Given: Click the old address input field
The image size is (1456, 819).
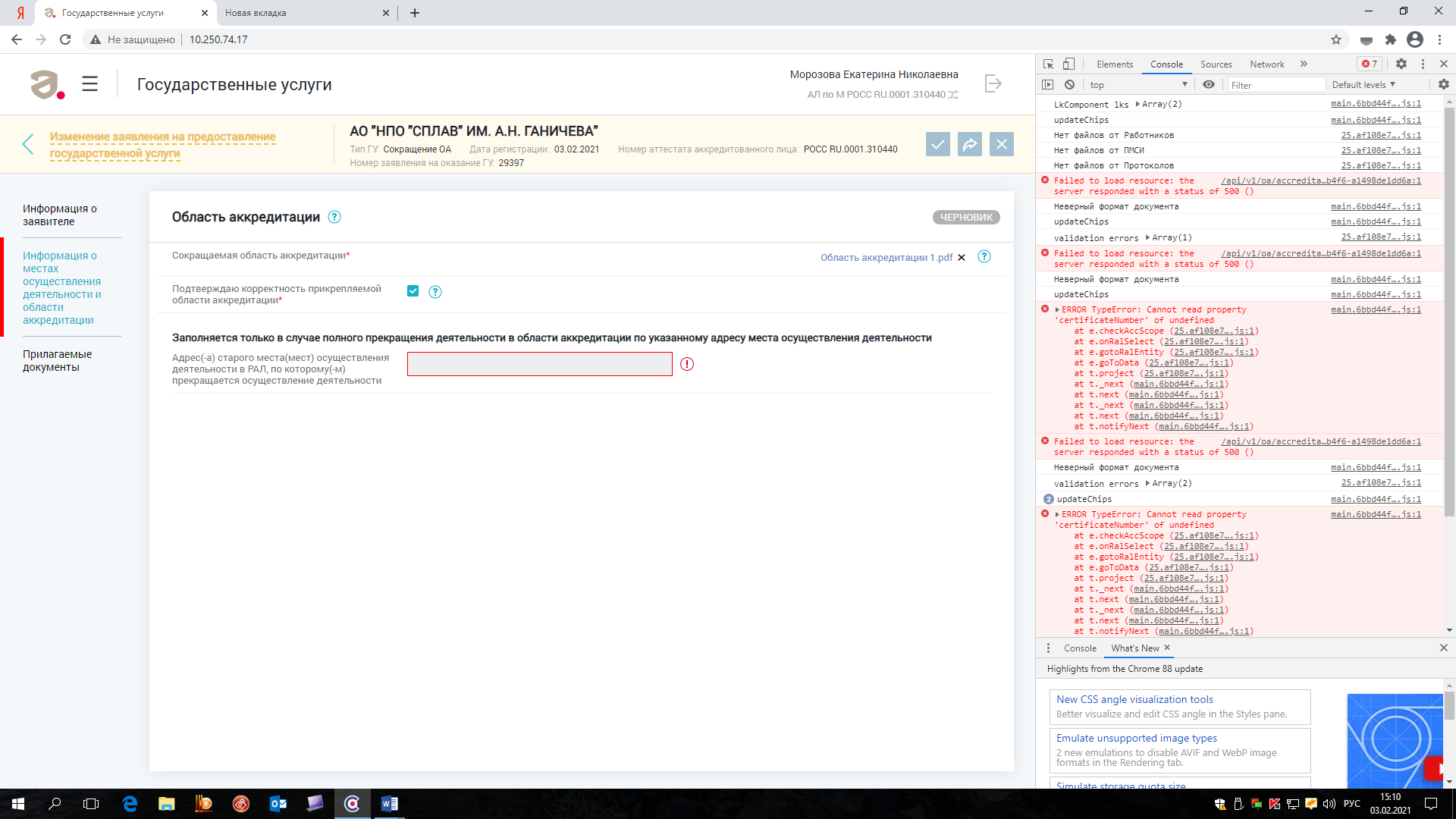Looking at the screenshot, I should click(x=539, y=364).
